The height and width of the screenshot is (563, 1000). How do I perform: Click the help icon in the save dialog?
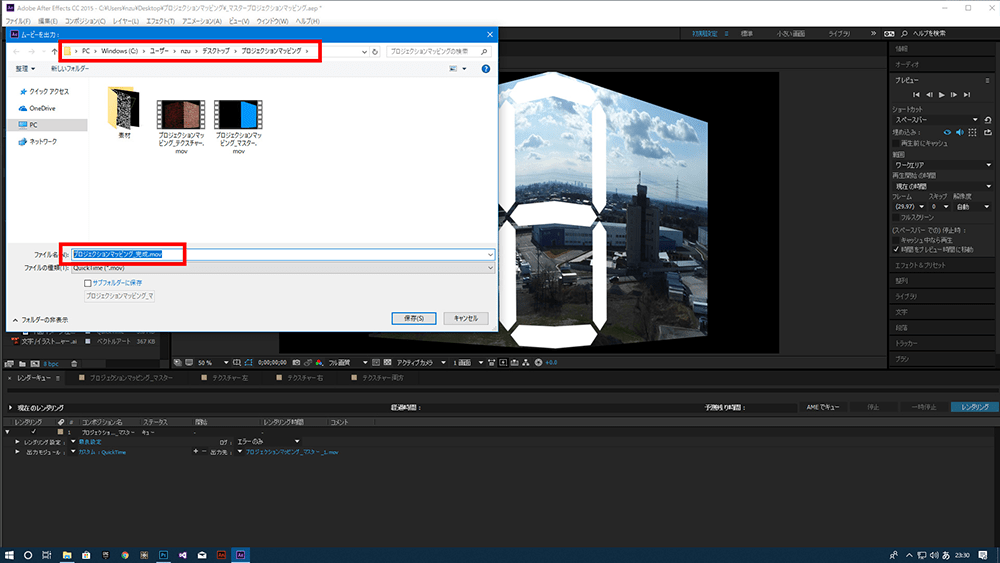coord(486,69)
